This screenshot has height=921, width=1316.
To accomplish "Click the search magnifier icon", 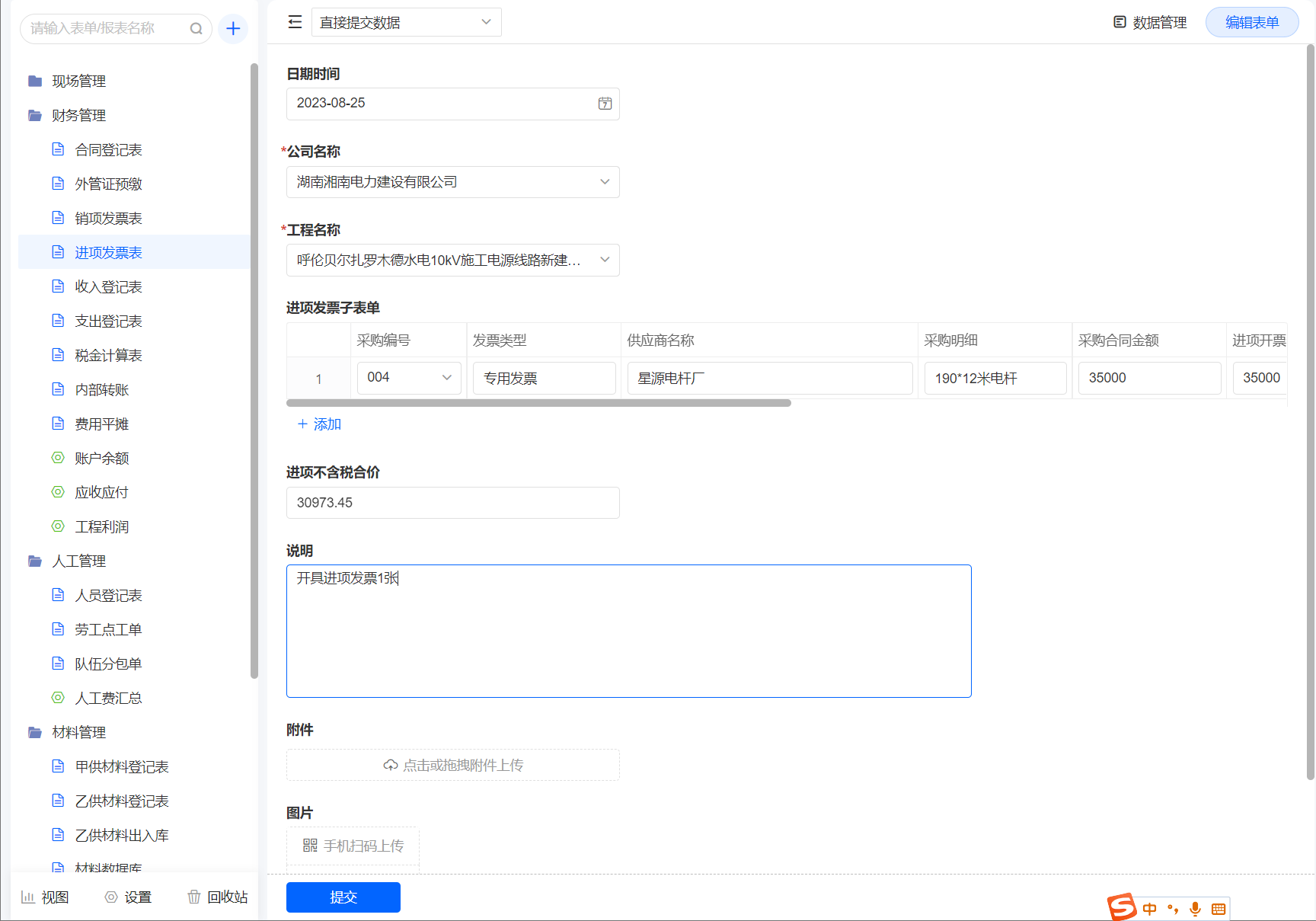I will coord(196,29).
